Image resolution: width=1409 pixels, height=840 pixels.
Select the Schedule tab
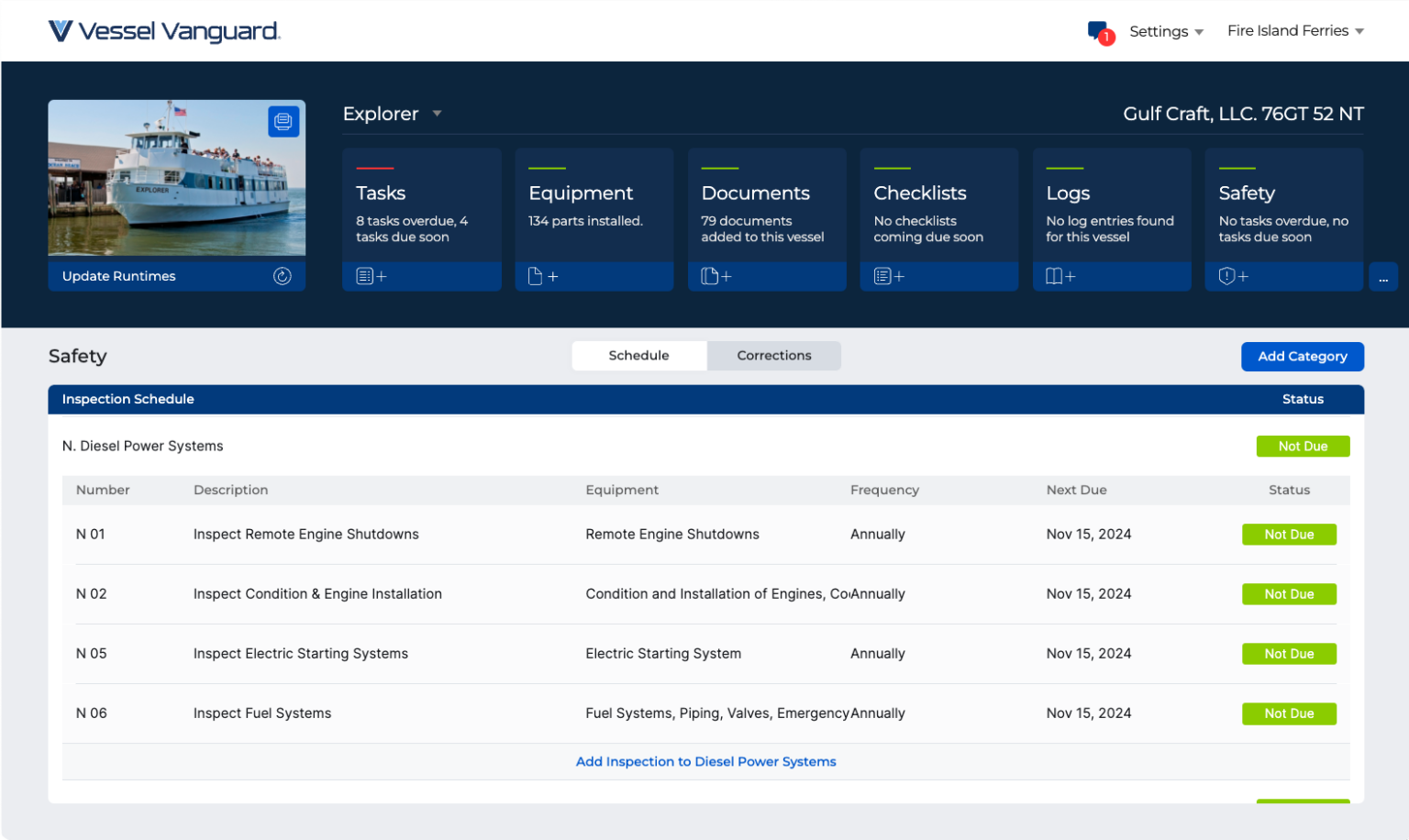pyautogui.click(x=638, y=355)
